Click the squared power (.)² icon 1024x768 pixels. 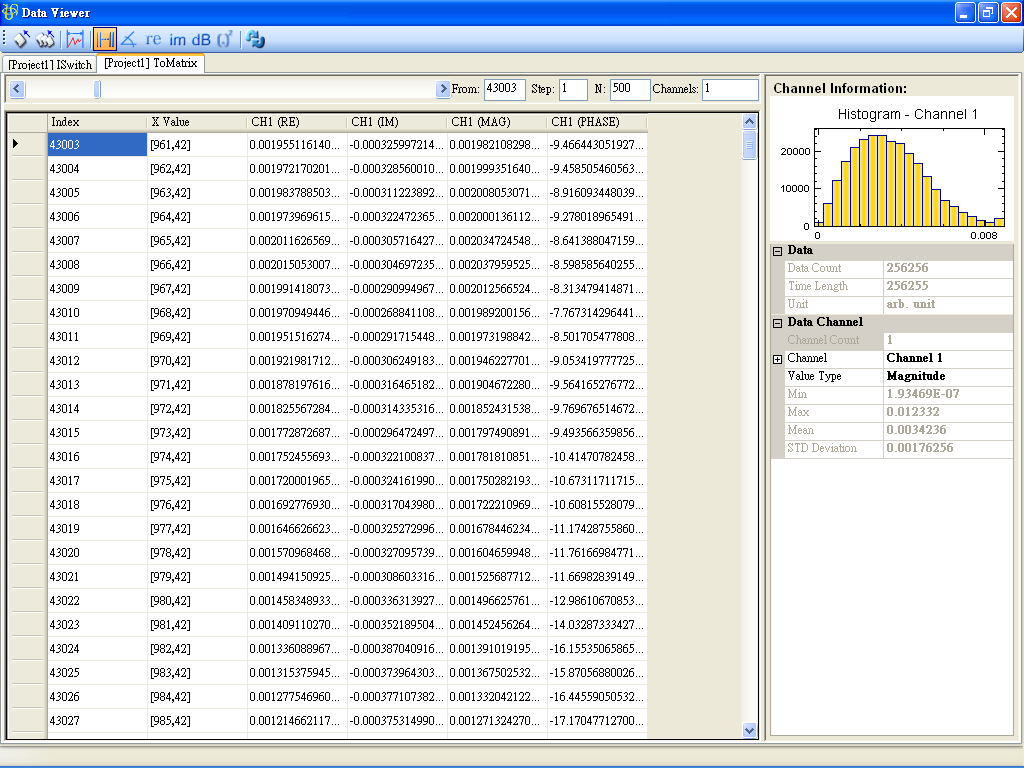(225, 39)
